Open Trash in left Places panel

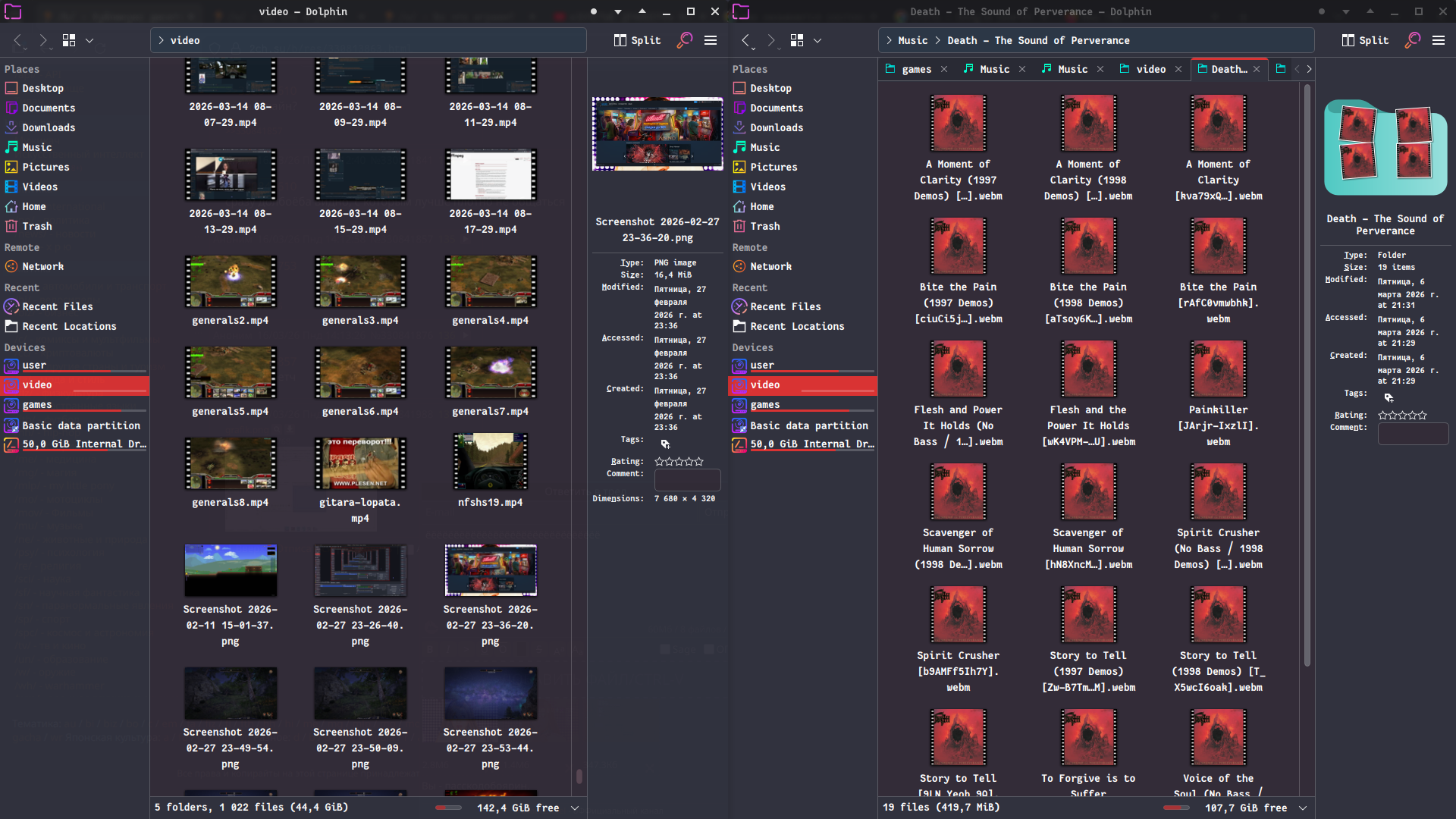coord(37,226)
